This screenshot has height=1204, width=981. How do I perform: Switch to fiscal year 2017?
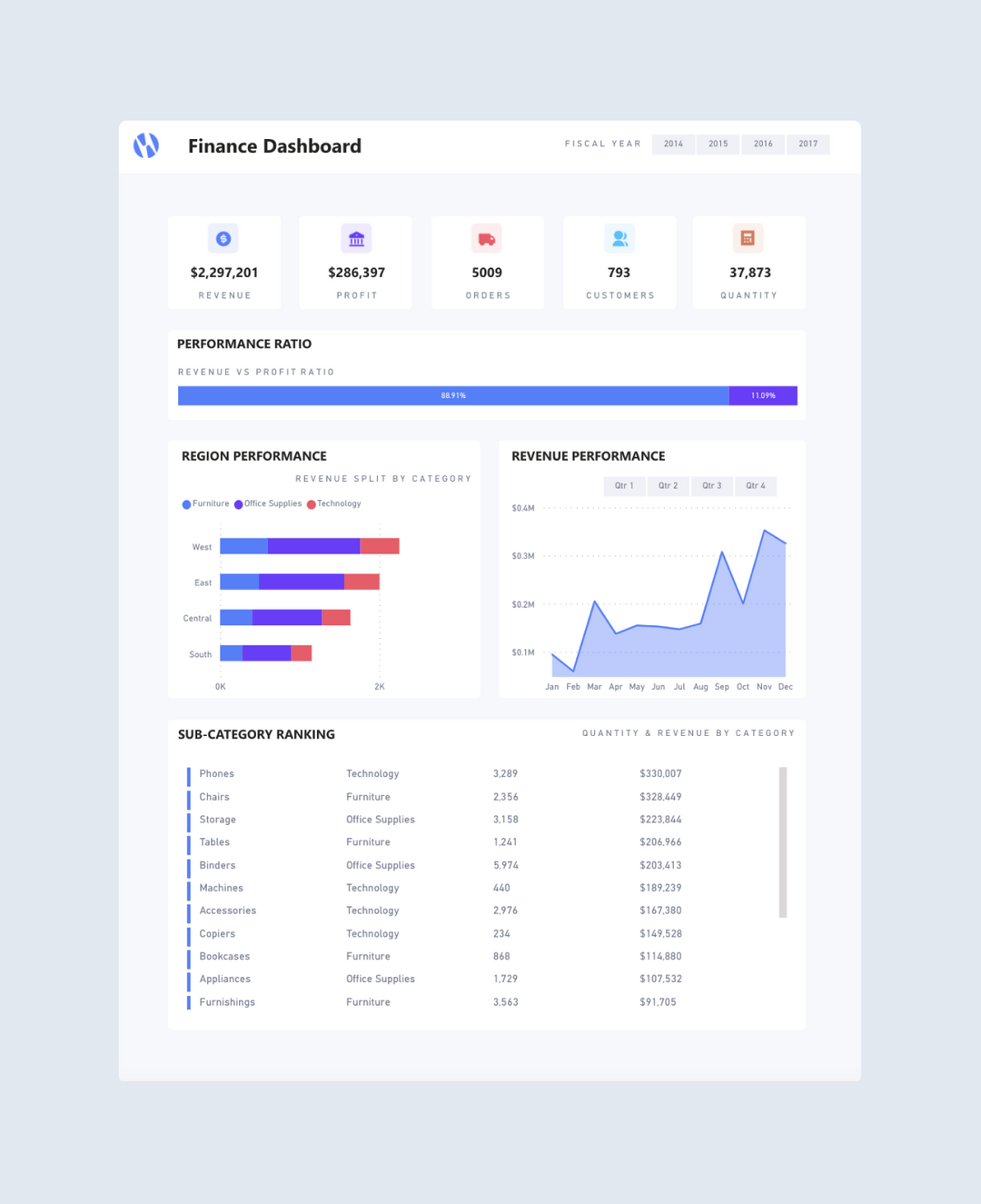point(808,144)
